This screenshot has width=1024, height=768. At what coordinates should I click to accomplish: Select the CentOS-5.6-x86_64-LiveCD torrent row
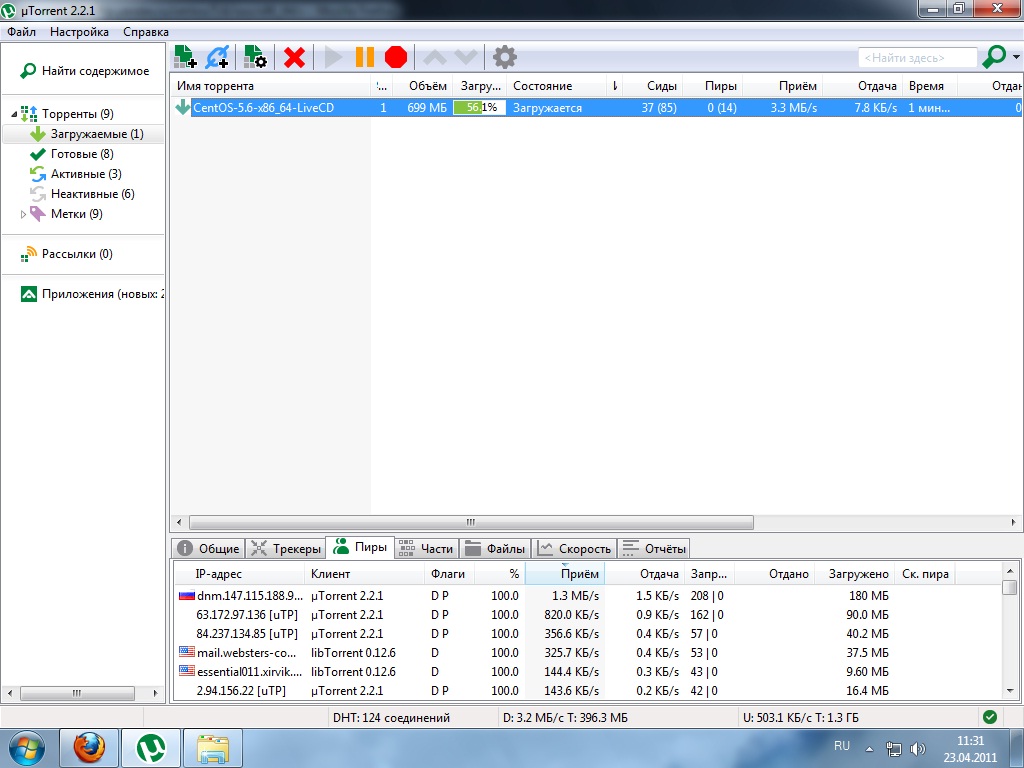tap(597, 108)
